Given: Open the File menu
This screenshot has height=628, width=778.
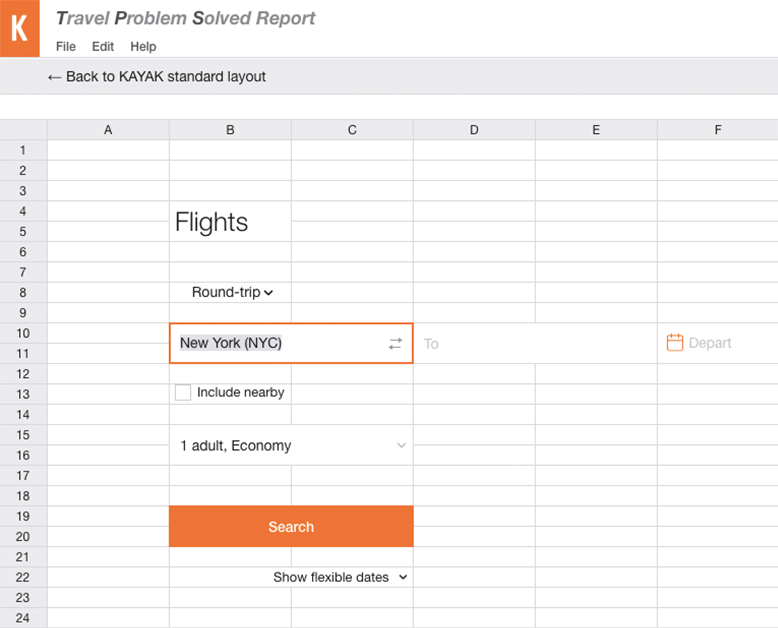Looking at the screenshot, I should [66, 47].
